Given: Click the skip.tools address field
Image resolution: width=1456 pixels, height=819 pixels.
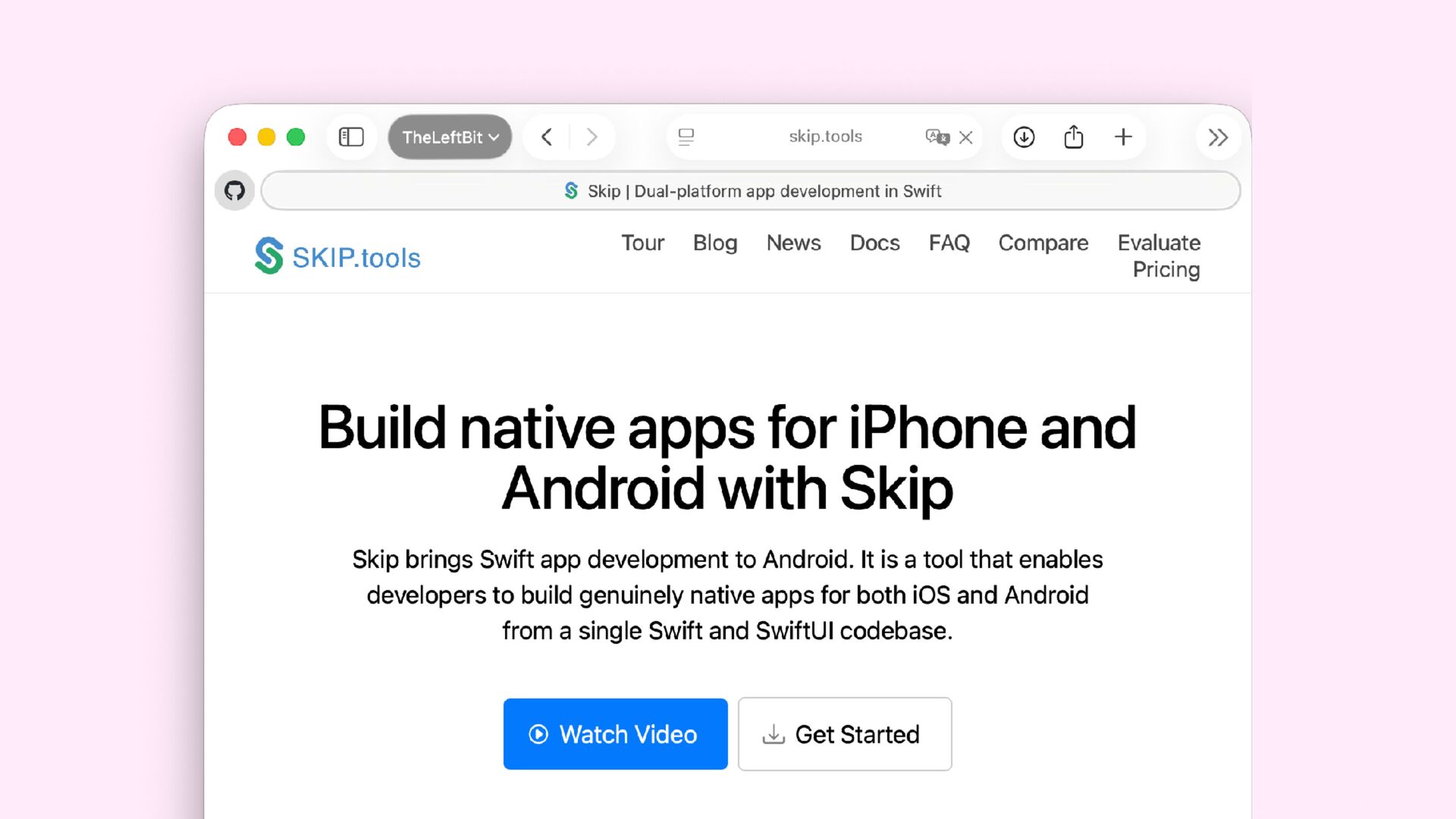Looking at the screenshot, I should [x=825, y=136].
